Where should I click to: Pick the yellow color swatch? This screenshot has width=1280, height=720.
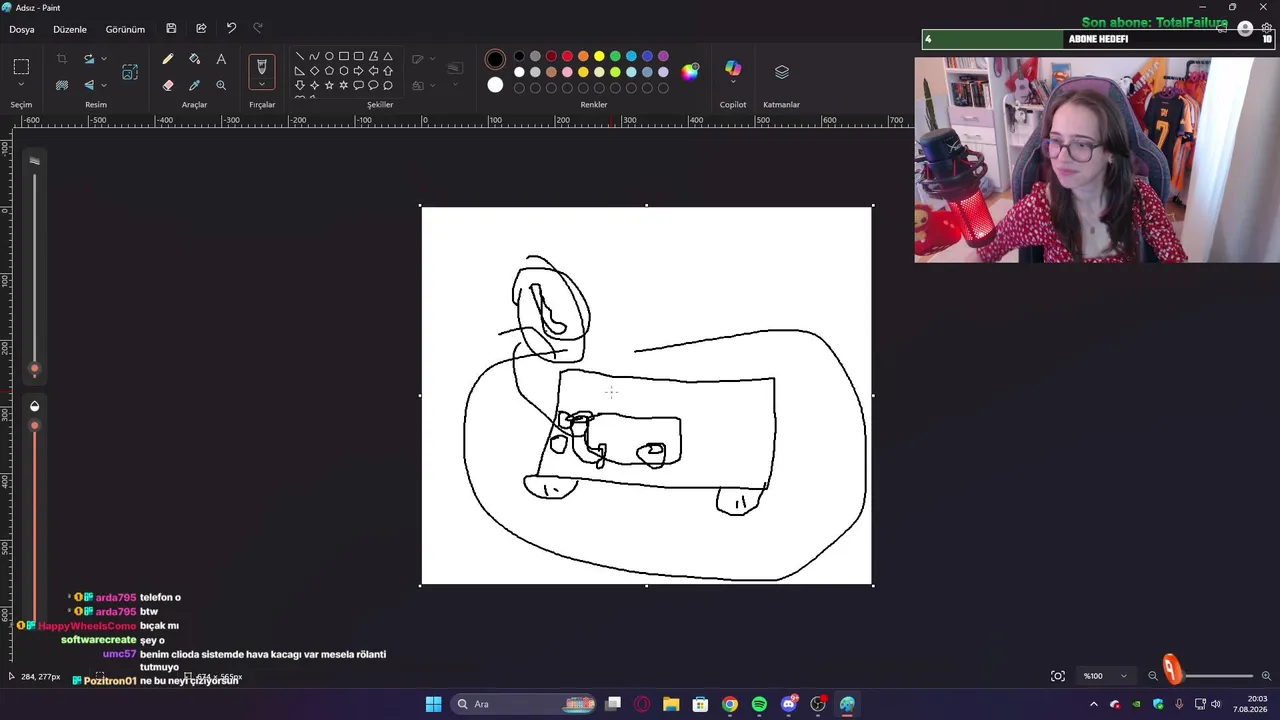[x=599, y=56]
